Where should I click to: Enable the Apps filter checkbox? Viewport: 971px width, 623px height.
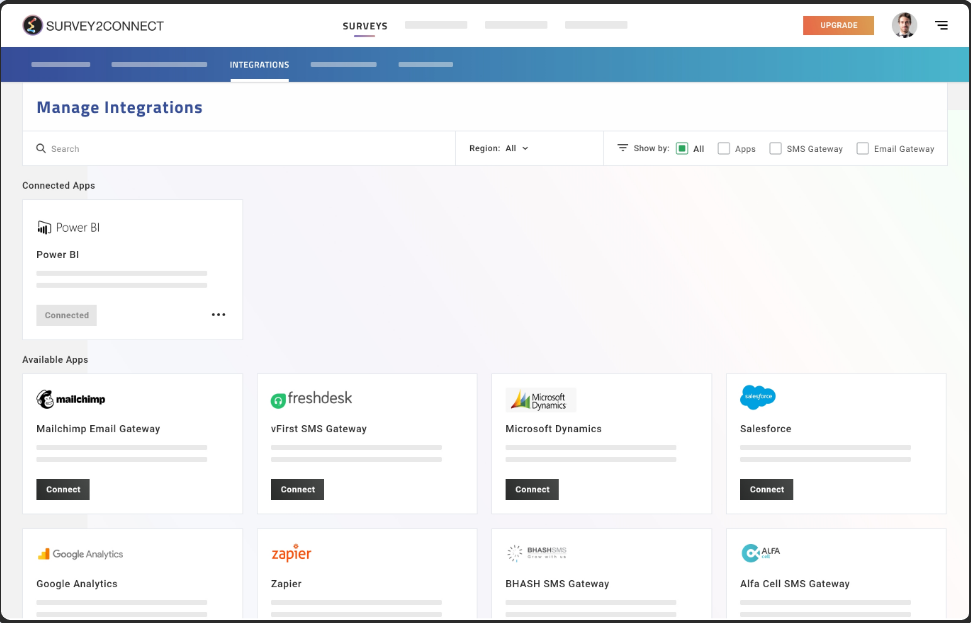click(723, 148)
